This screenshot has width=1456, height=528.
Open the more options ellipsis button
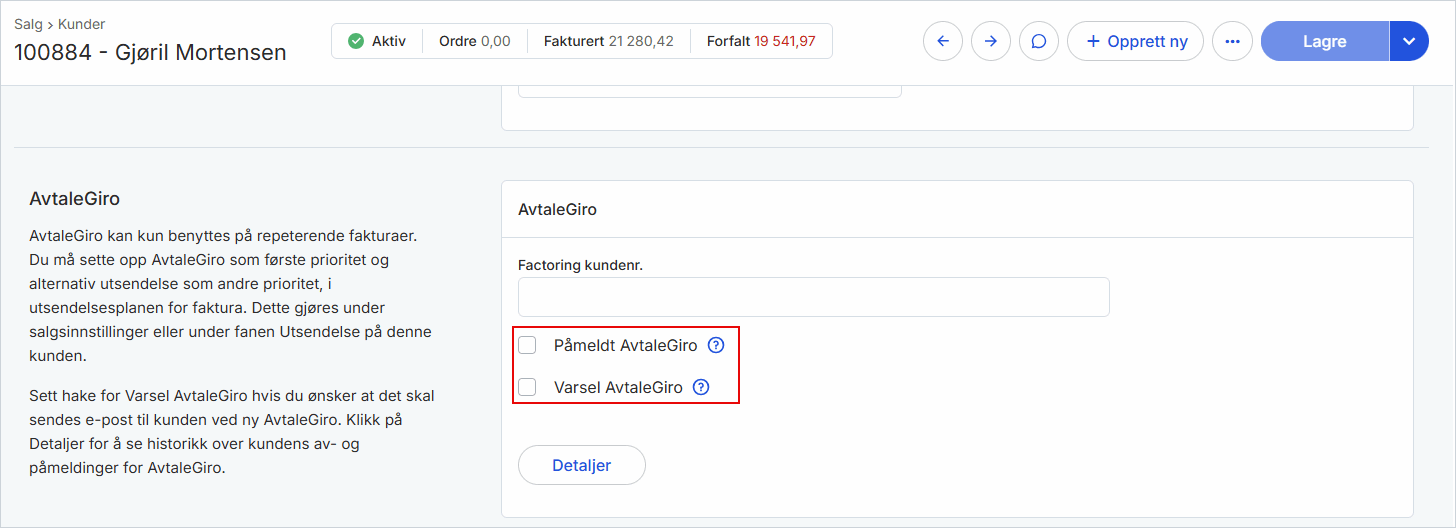point(1232,41)
